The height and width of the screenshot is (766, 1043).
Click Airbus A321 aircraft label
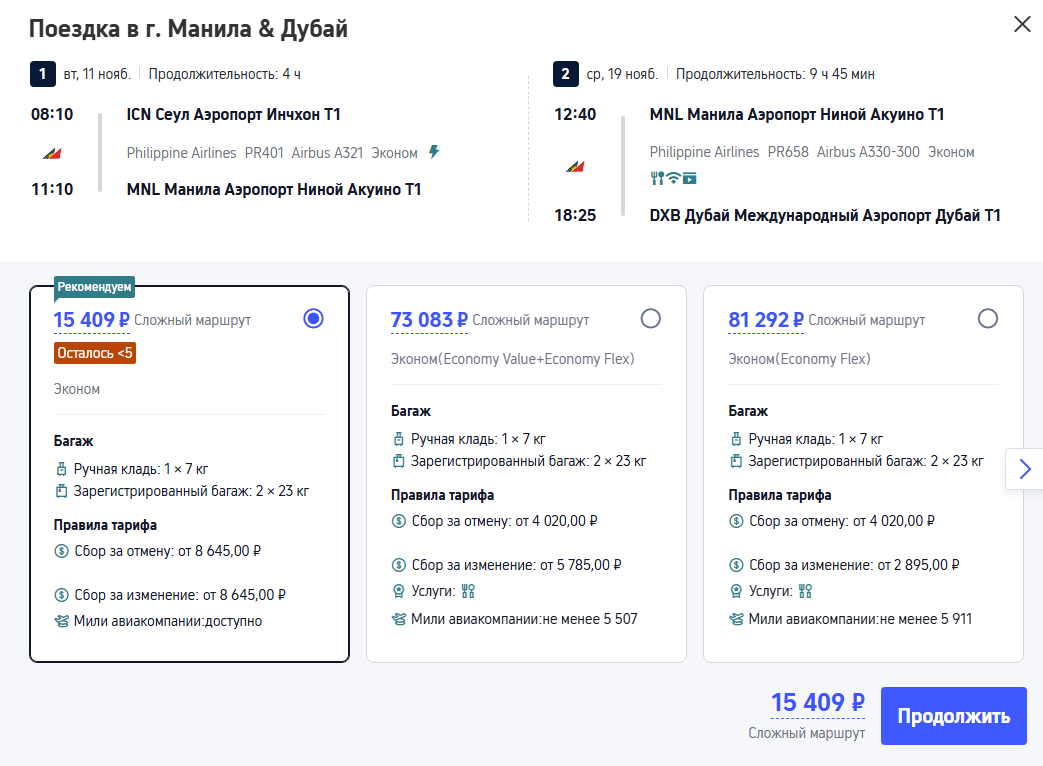coord(327,153)
